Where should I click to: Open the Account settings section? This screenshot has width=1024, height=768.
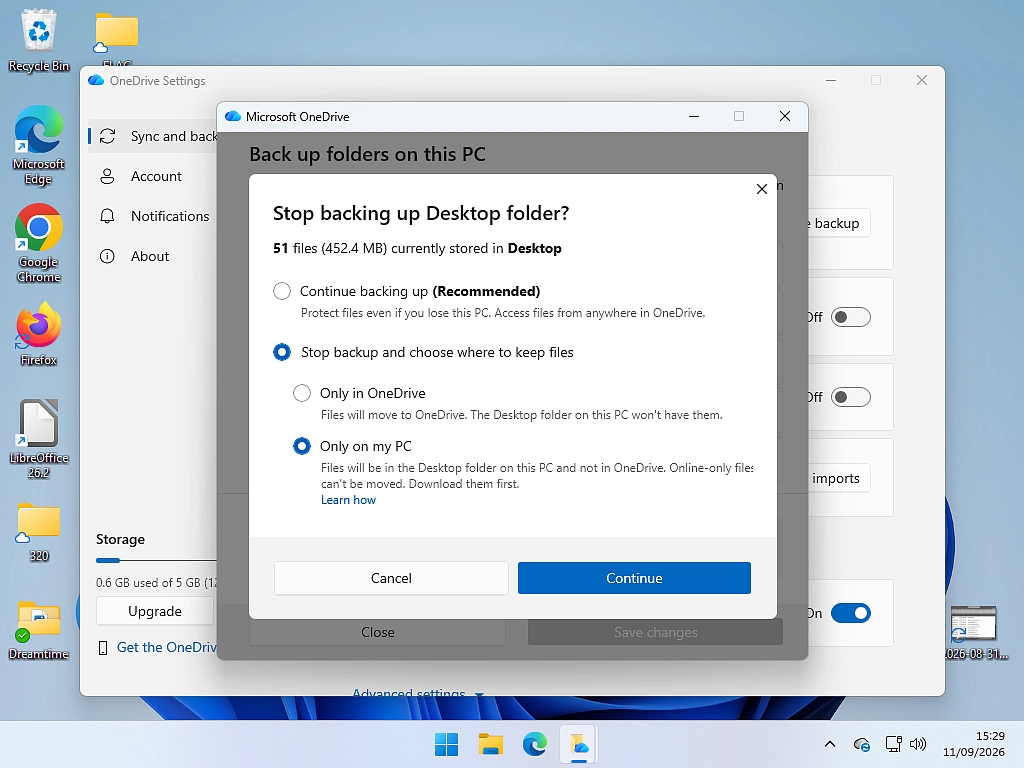pyautogui.click(x=156, y=176)
